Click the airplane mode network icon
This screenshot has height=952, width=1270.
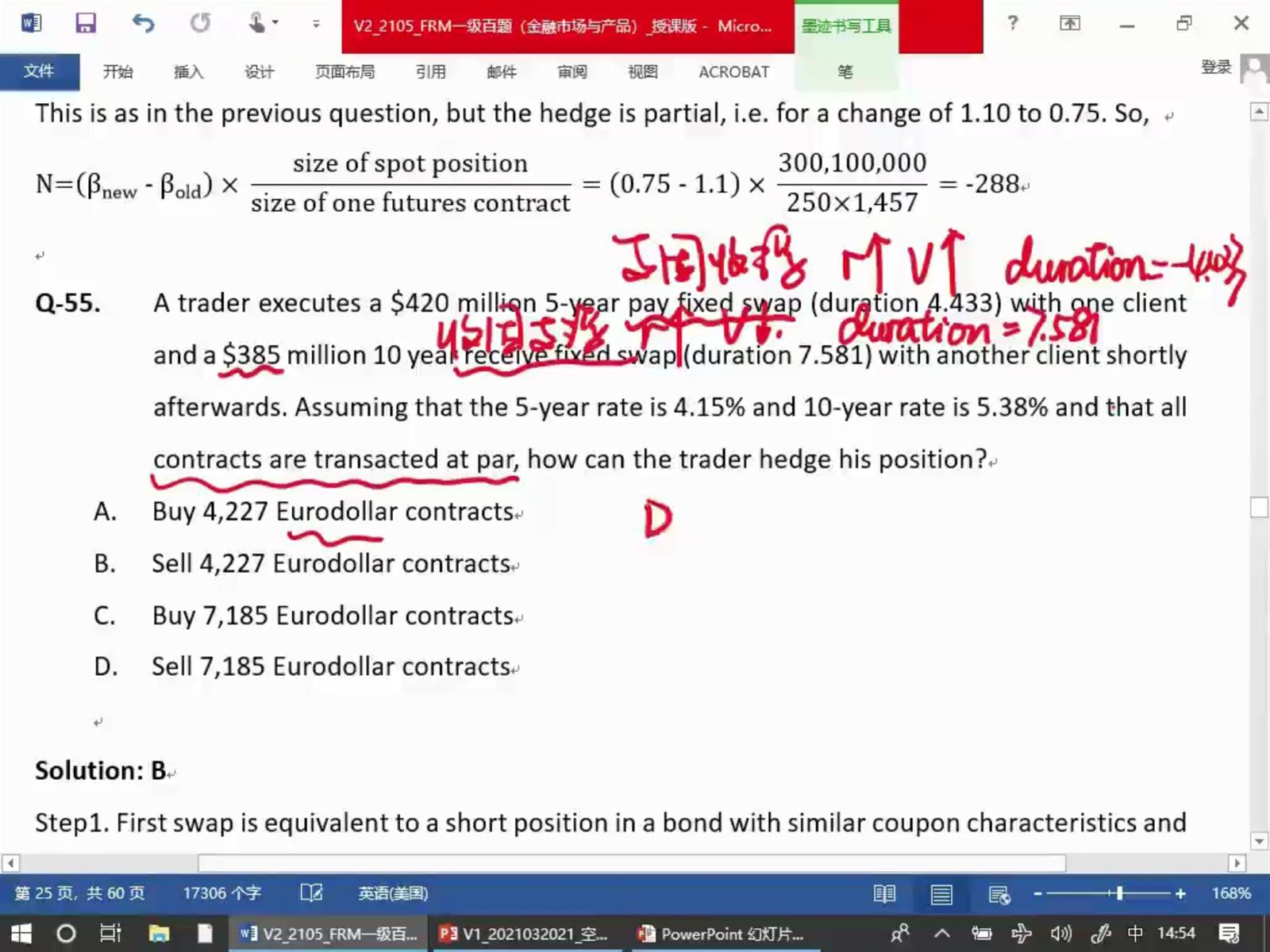click(x=1021, y=934)
